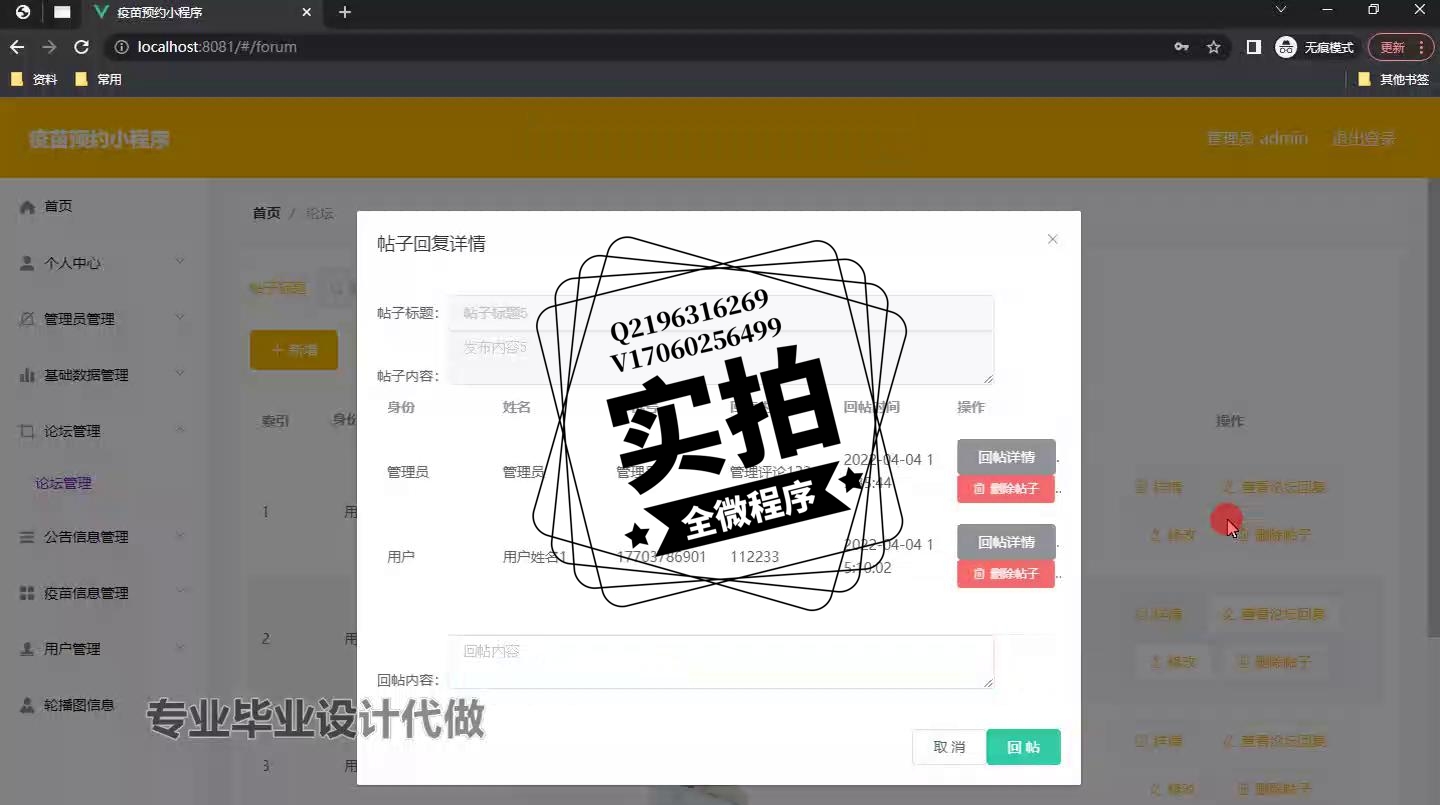Open the 常用 bookmarks folder
Image resolution: width=1440 pixels, height=805 pixels.
(98, 79)
